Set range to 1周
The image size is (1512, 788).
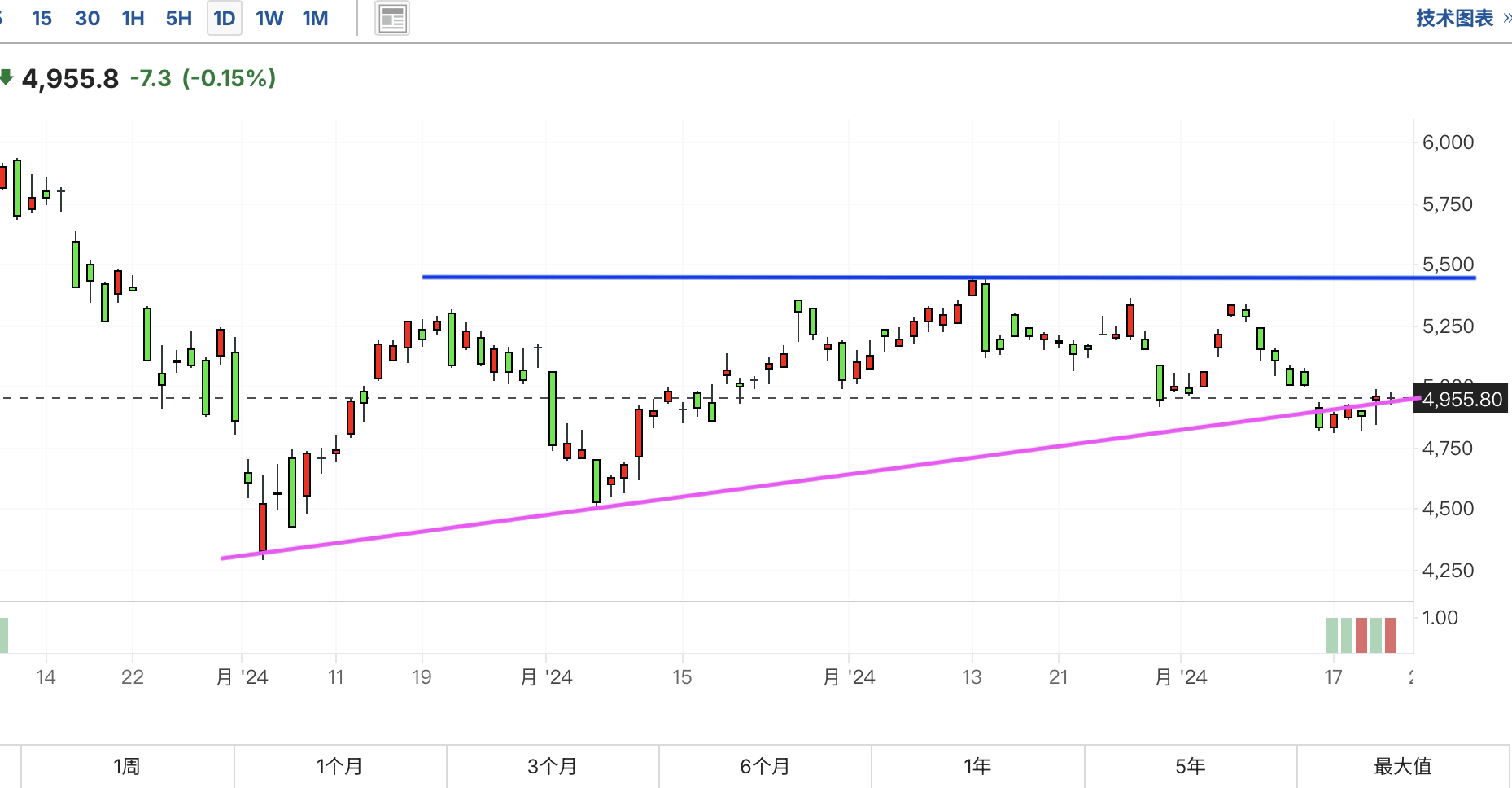(x=127, y=766)
